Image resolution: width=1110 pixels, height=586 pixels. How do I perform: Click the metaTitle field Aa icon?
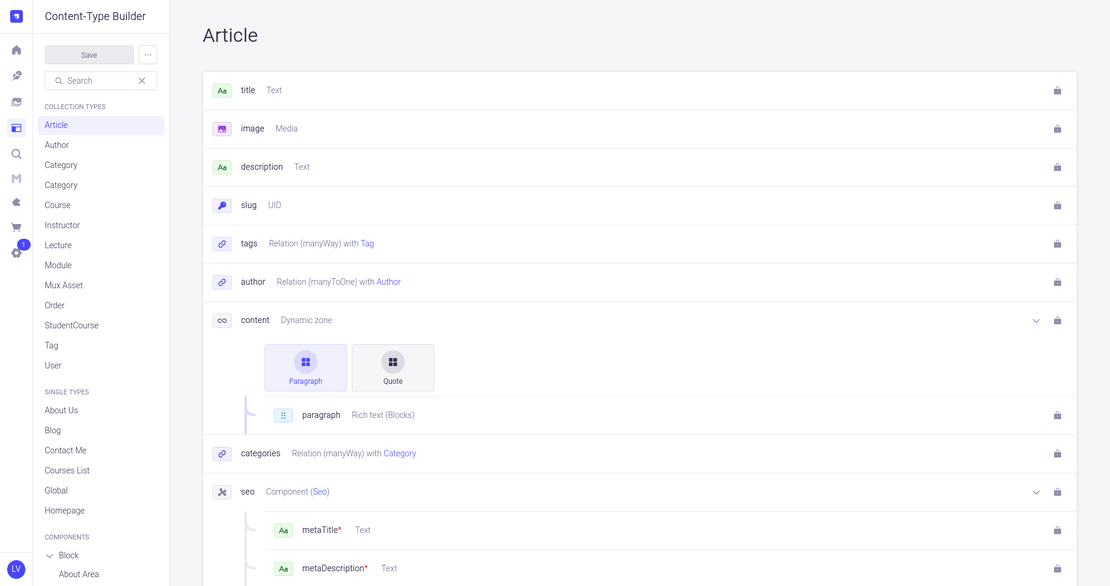(x=283, y=530)
